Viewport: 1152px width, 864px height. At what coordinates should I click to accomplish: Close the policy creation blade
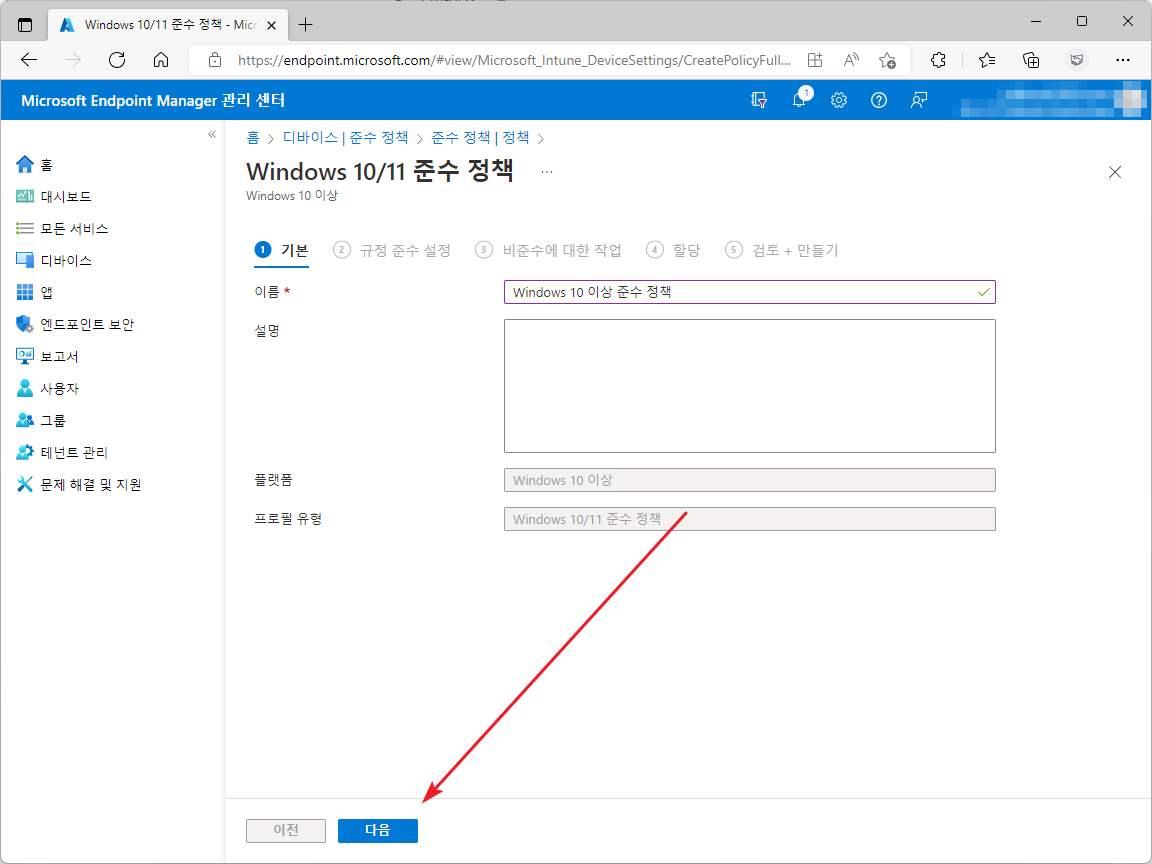click(x=1115, y=172)
